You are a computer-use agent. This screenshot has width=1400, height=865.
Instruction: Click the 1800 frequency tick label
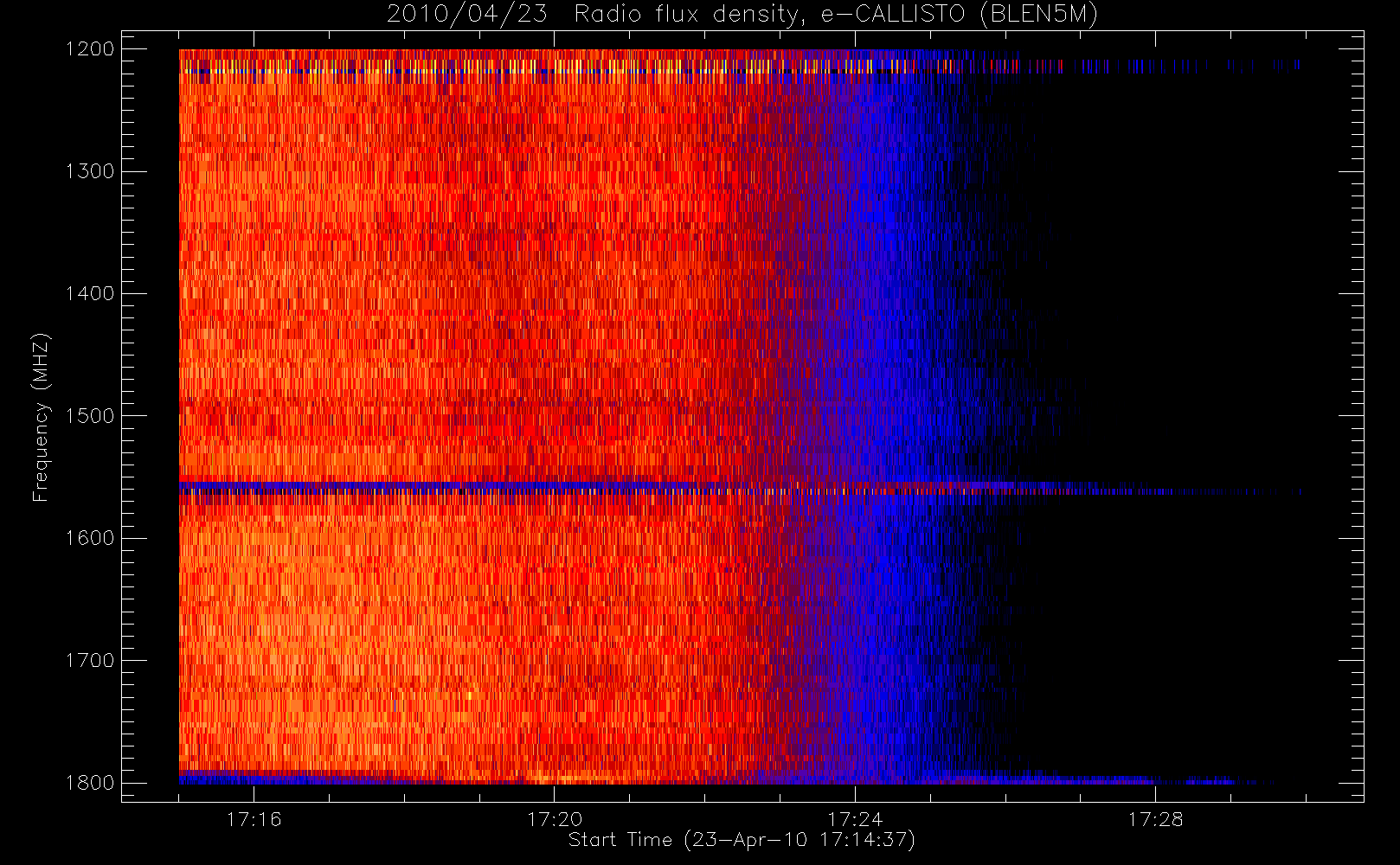point(90,783)
